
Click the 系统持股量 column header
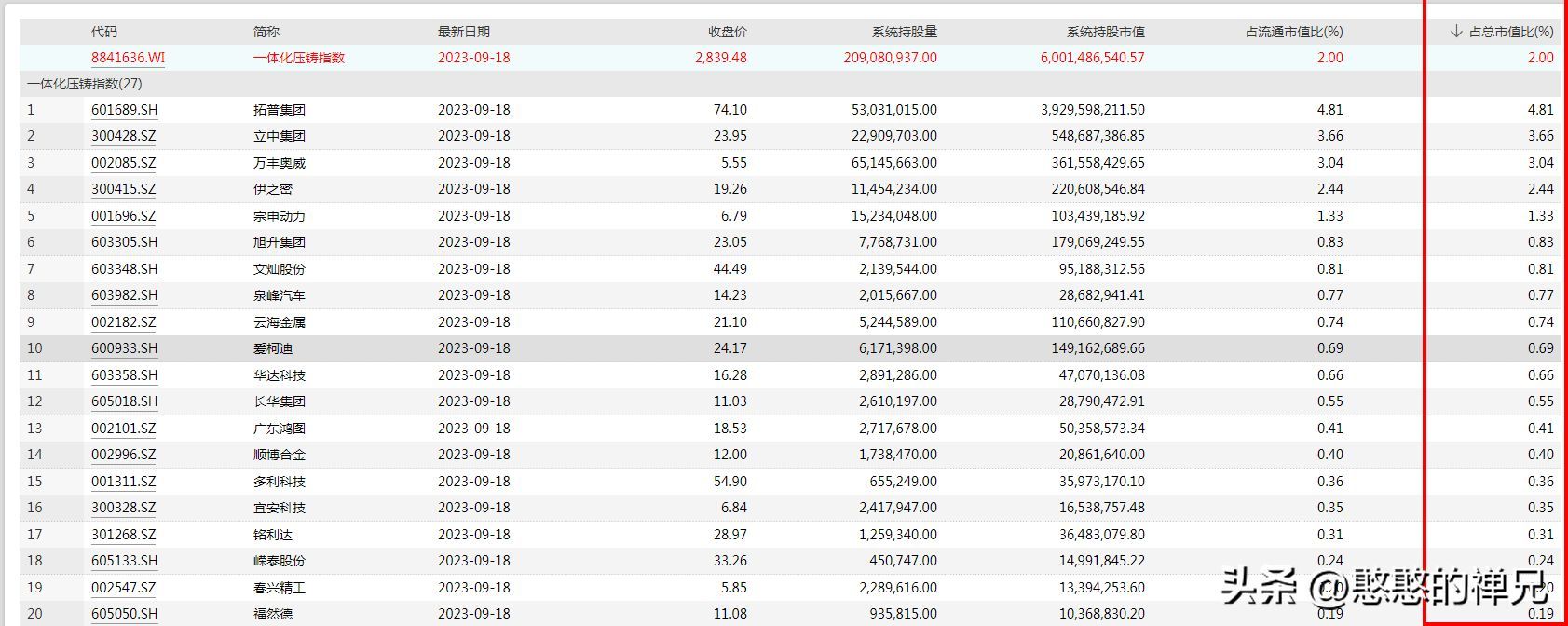coord(904,32)
